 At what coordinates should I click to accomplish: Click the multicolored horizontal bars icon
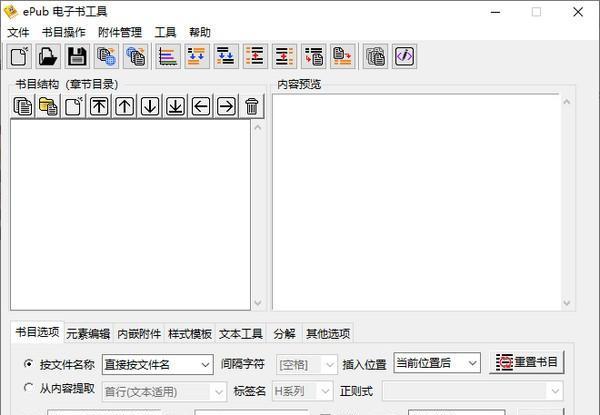168,56
